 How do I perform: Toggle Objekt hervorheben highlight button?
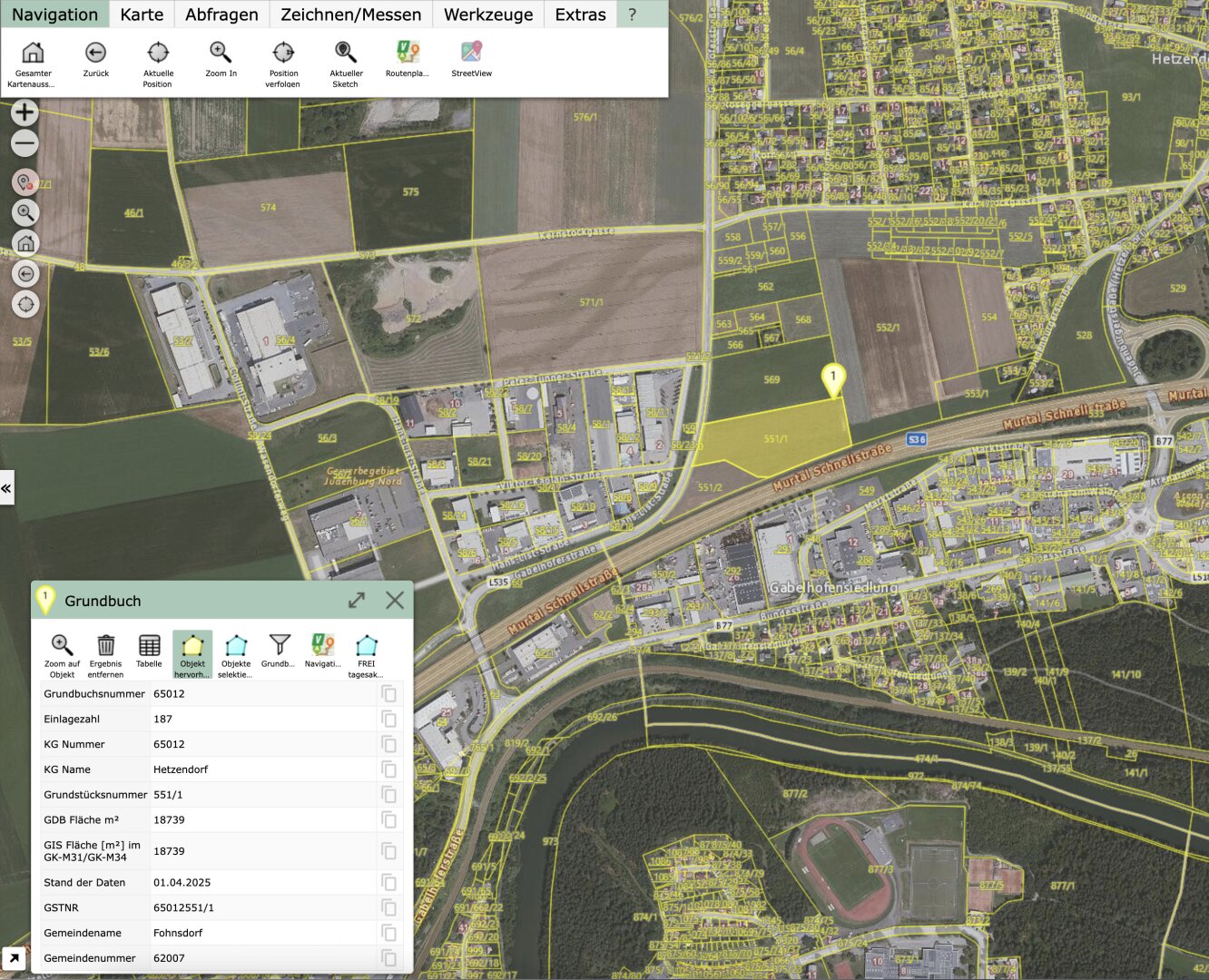[192, 646]
